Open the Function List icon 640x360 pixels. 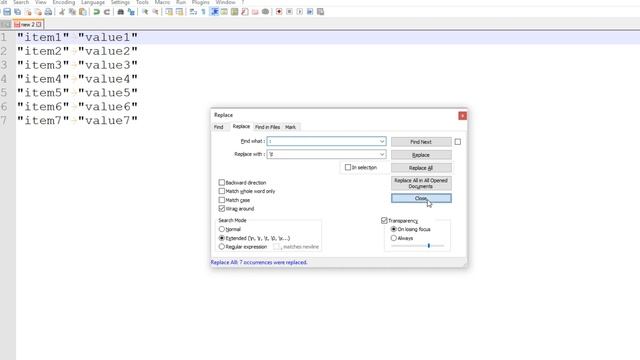coord(244,12)
